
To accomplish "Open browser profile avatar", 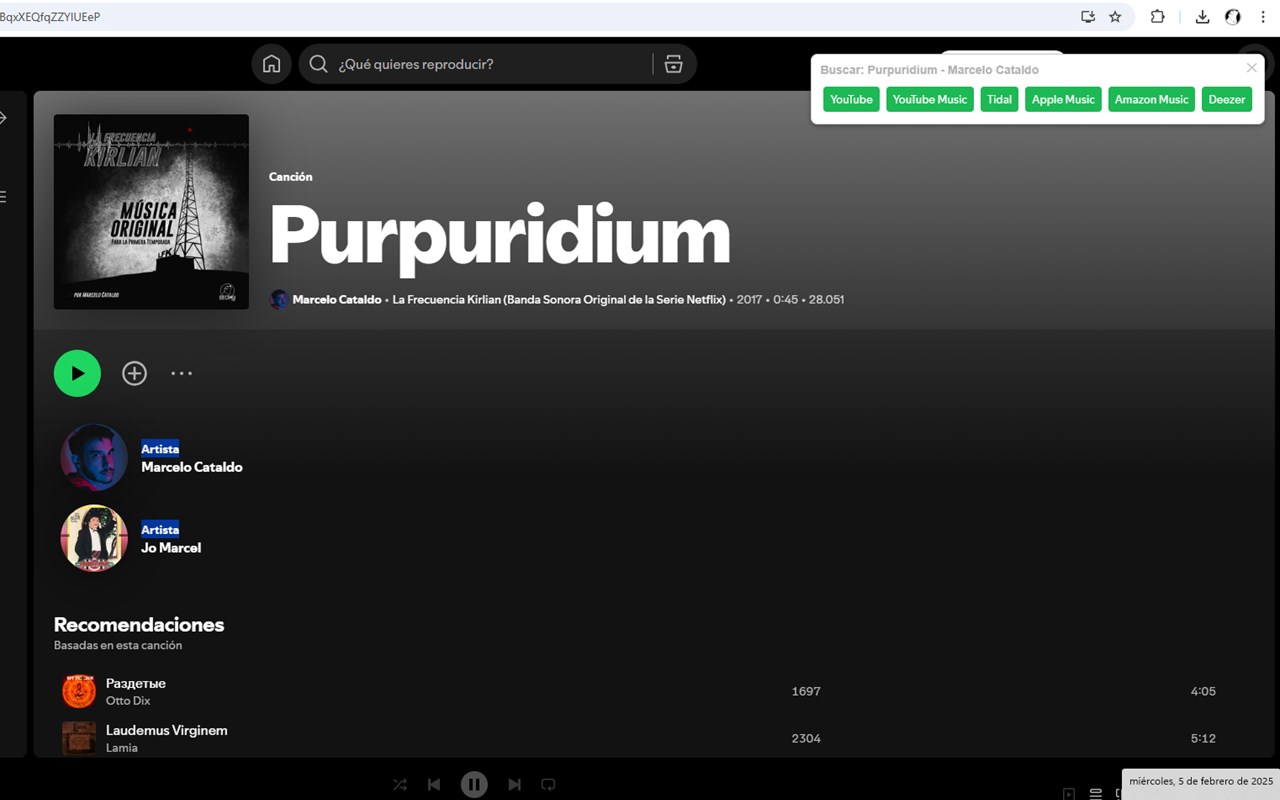I will [1233, 17].
